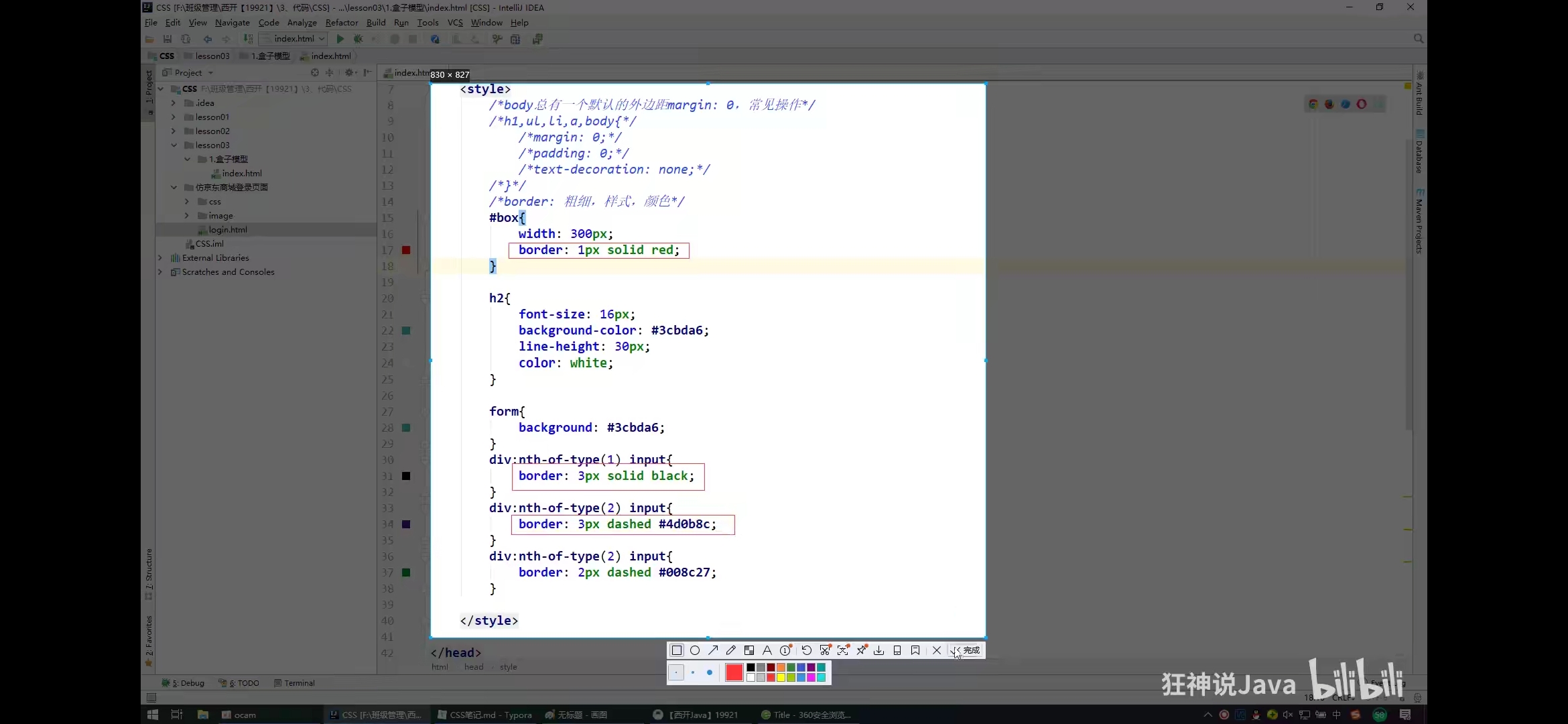The width and height of the screenshot is (1568, 724).
Task: Choose the largest brush size dot
Action: 710,672
